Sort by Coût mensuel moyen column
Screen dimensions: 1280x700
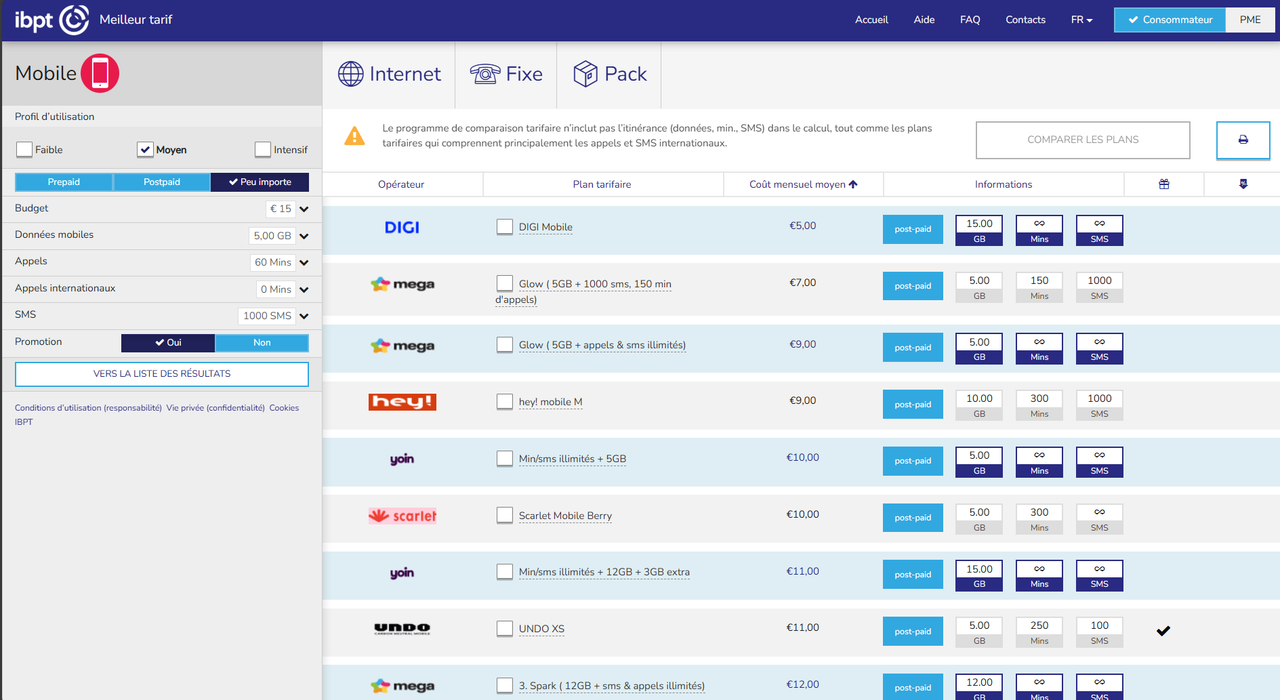[x=803, y=184]
